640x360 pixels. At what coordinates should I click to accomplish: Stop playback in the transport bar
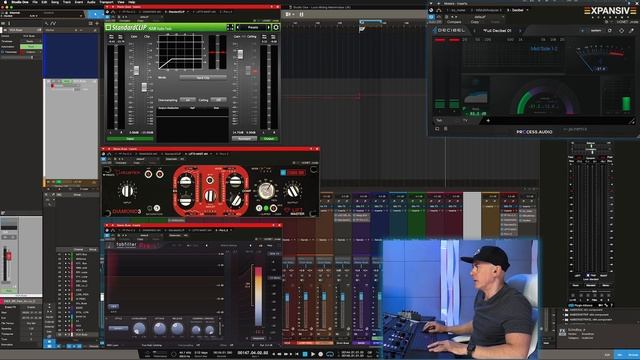[304, 354]
